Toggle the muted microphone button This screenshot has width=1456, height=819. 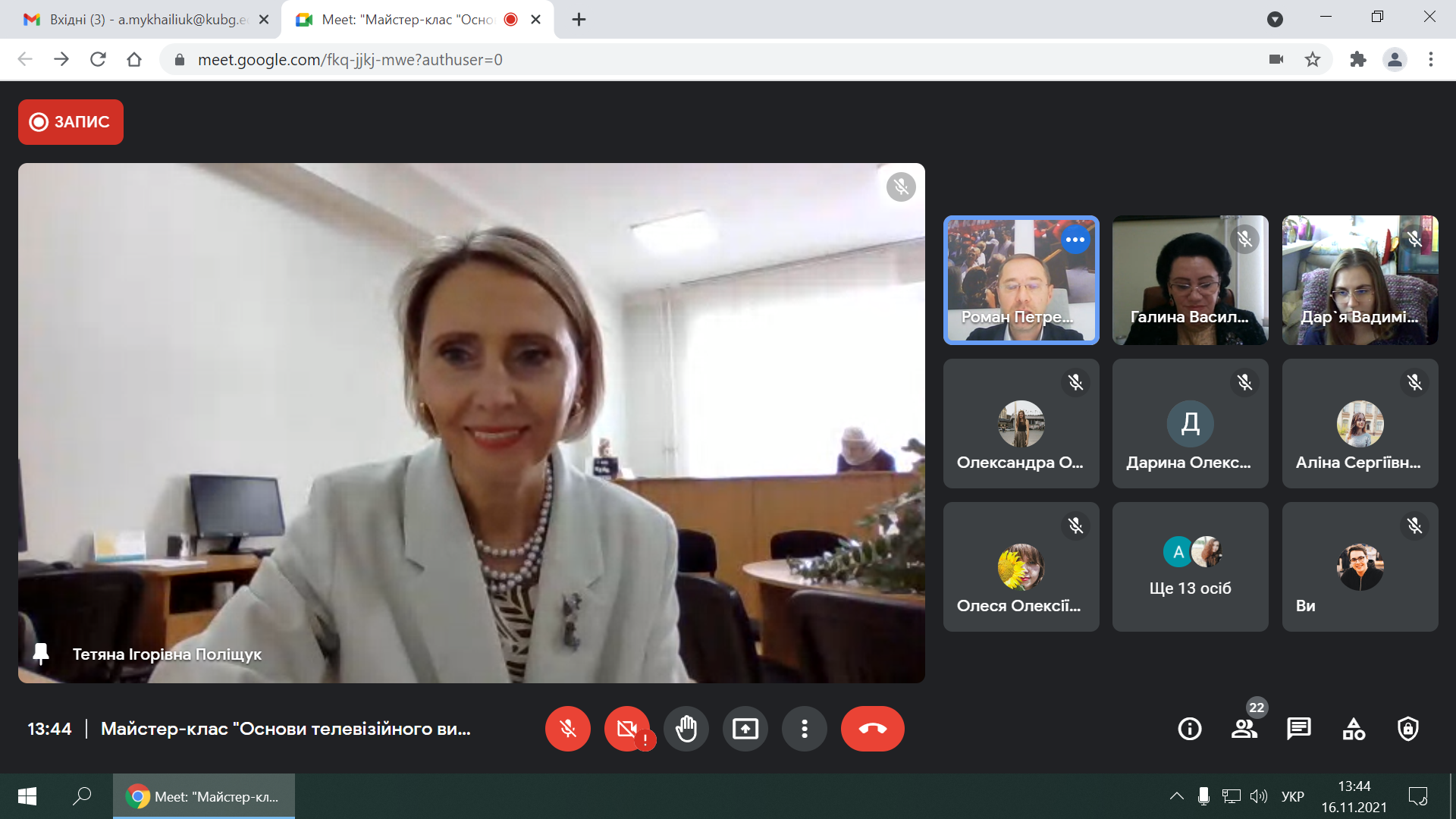click(x=567, y=729)
